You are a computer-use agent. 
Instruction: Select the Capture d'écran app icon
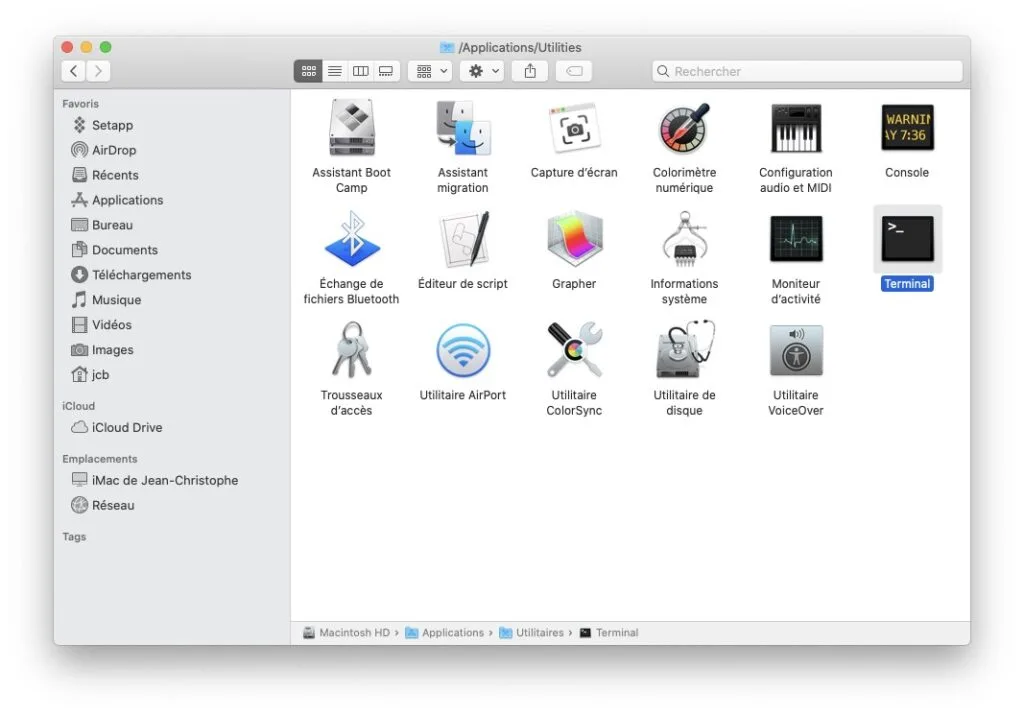574,127
